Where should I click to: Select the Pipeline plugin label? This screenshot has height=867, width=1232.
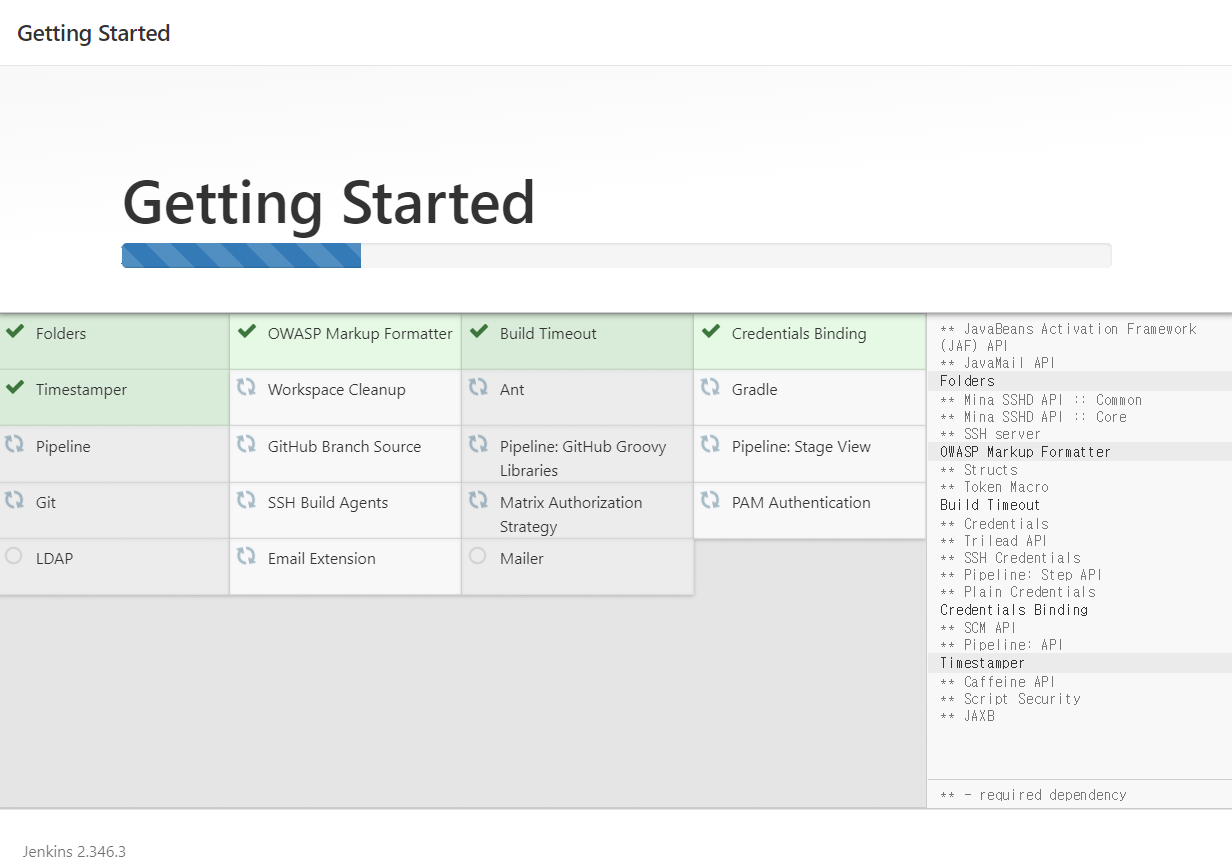63,447
